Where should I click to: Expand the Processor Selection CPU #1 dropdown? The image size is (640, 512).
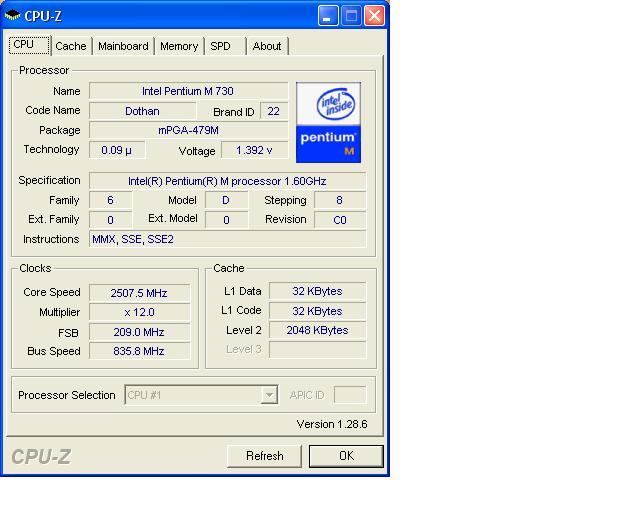tap(269, 395)
